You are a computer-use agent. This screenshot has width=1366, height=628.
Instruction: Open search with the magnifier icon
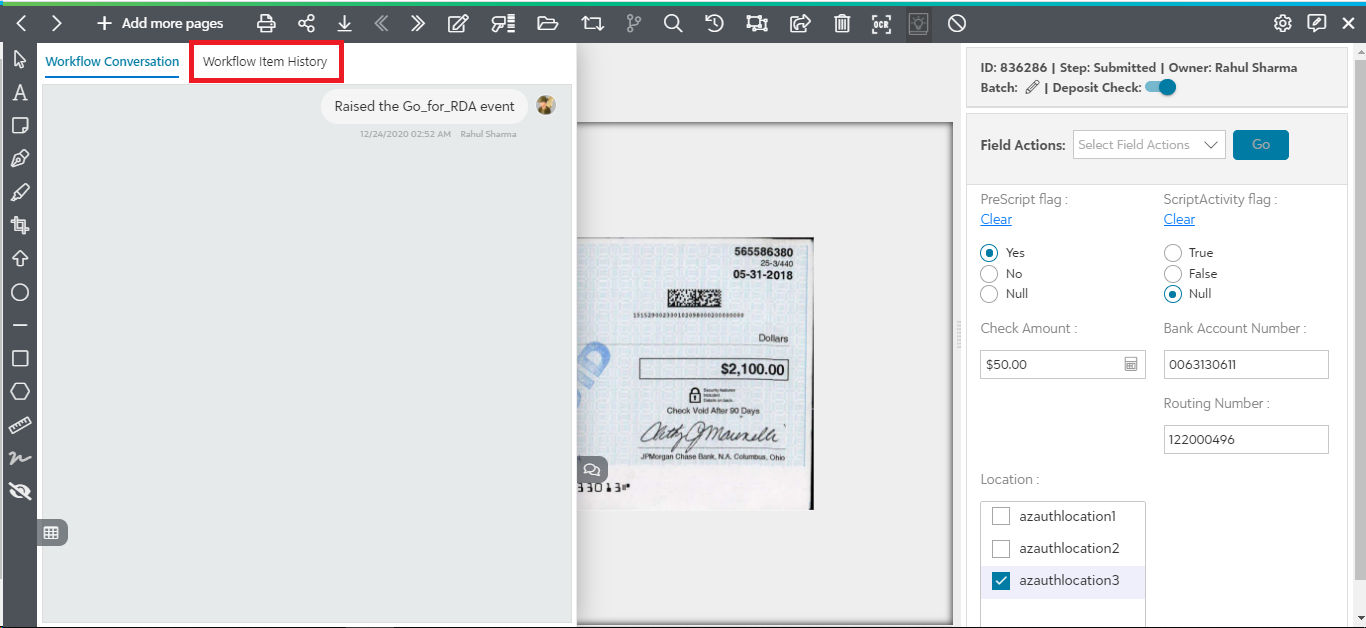673,23
